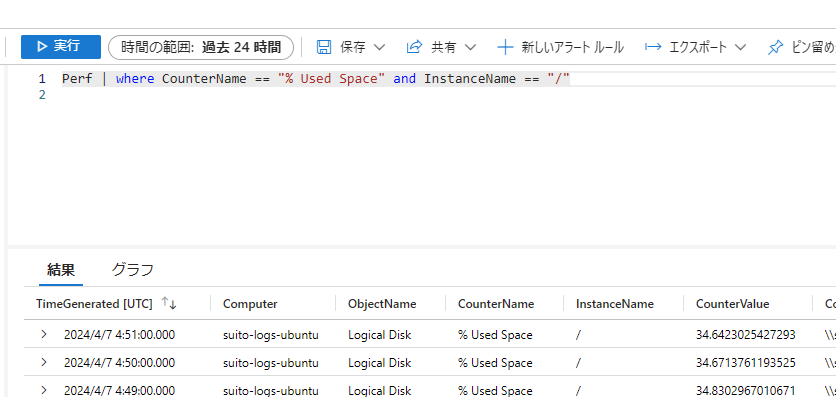
Task: Sort by TimeGenerated [UTC] sort arrows icon
Action: 168,303
